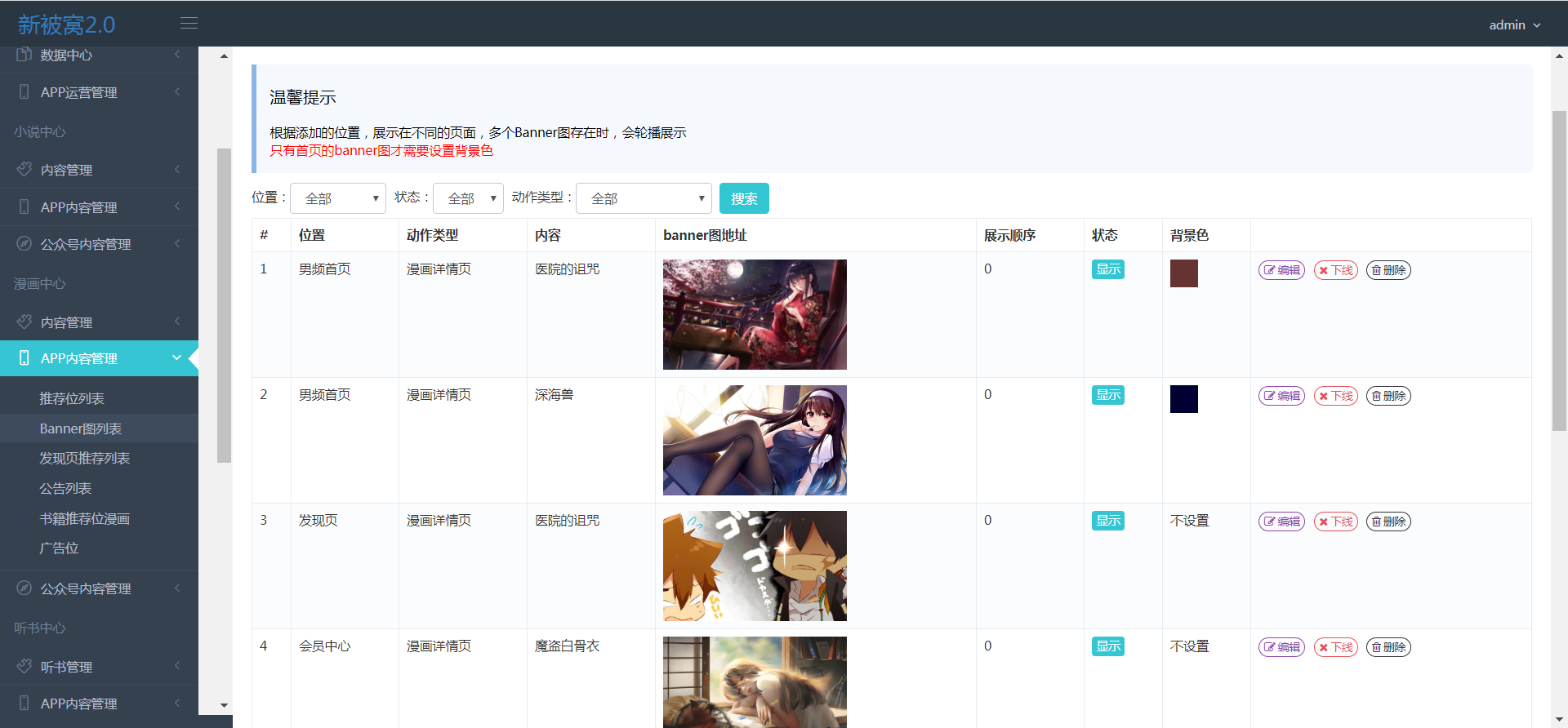
Task: Click the sidebar scrollbar up arrow
Action: pos(224,56)
